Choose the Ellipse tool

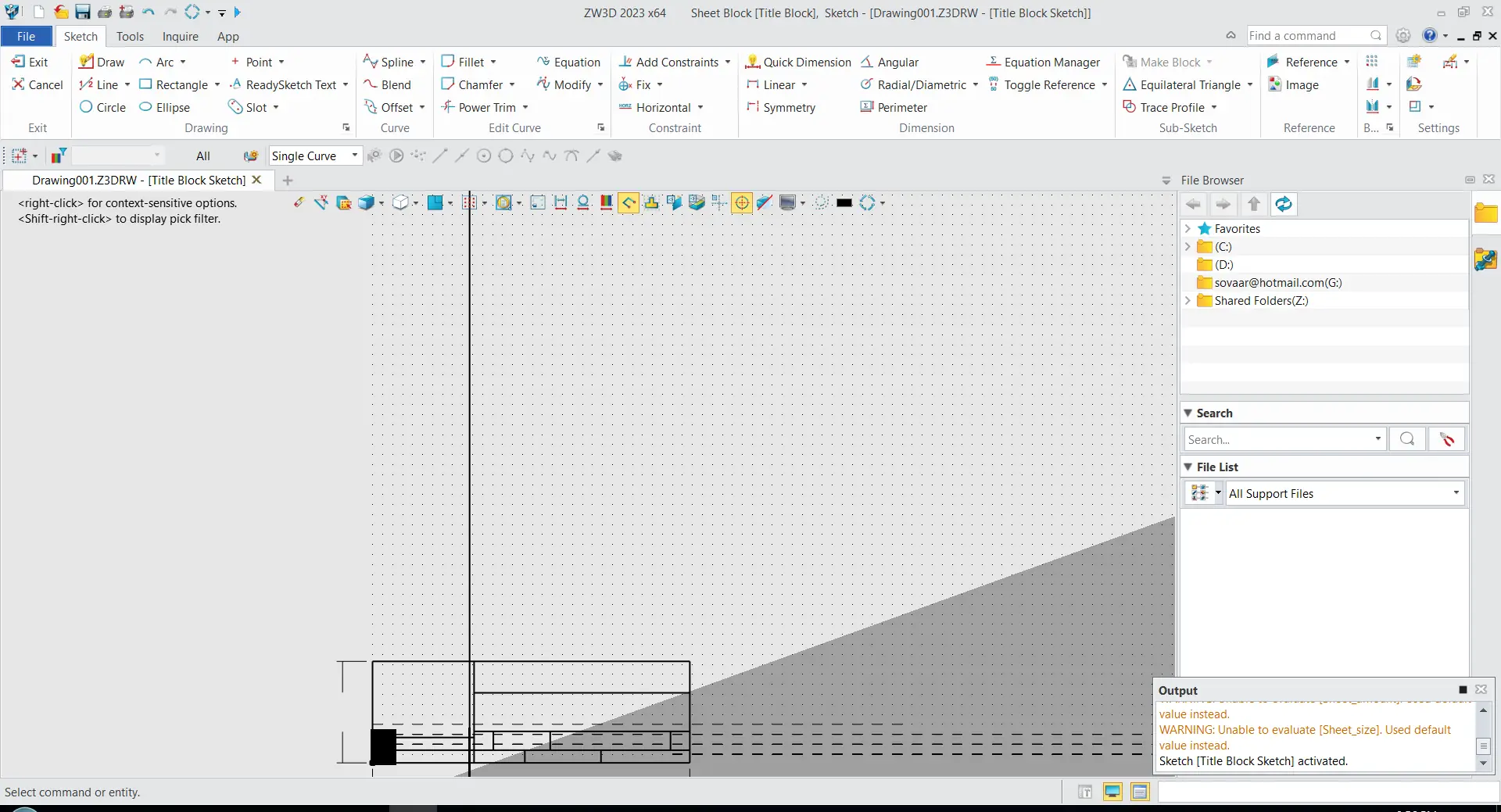point(164,107)
